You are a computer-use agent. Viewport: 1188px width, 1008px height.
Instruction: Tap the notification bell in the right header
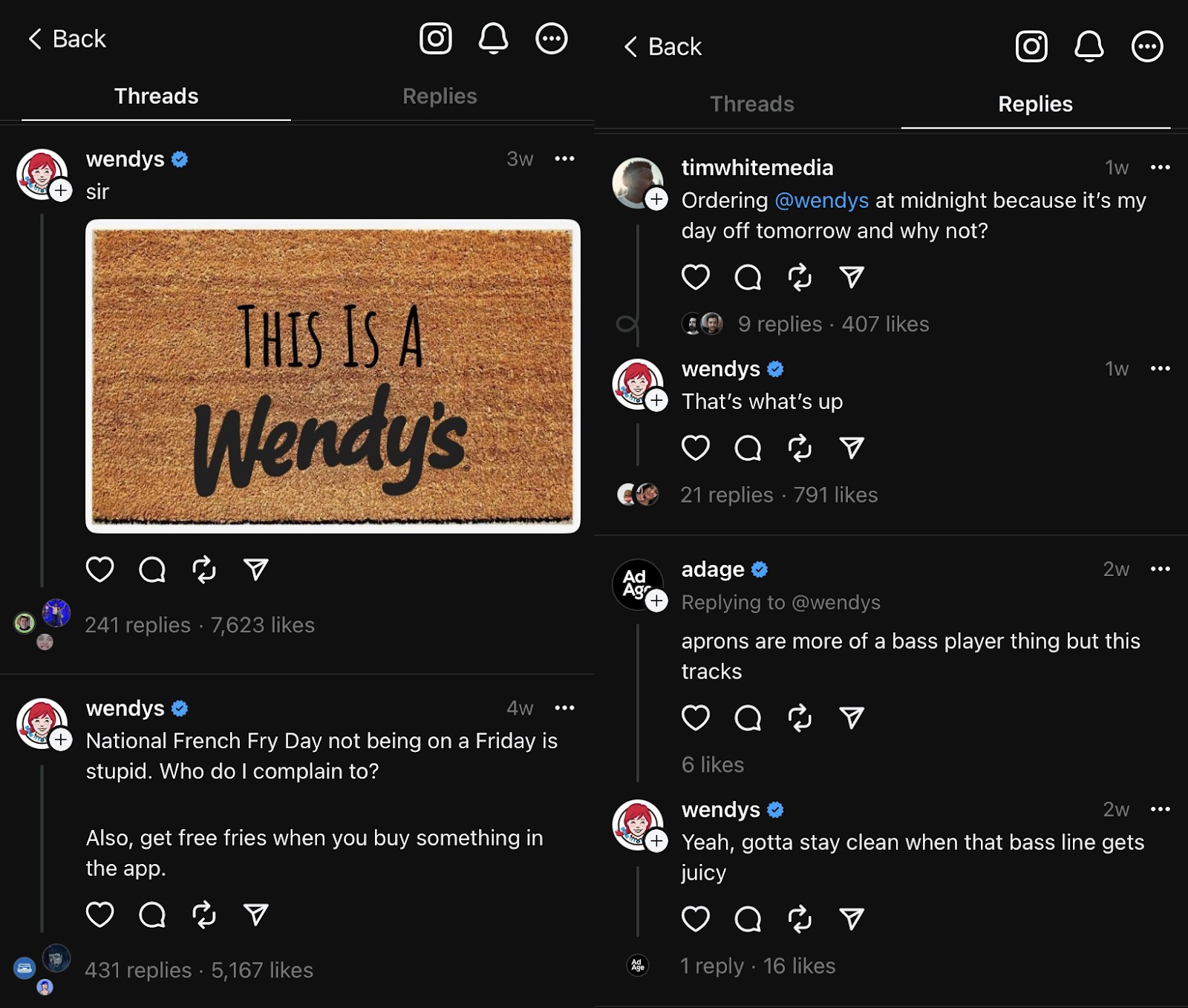coord(1089,46)
